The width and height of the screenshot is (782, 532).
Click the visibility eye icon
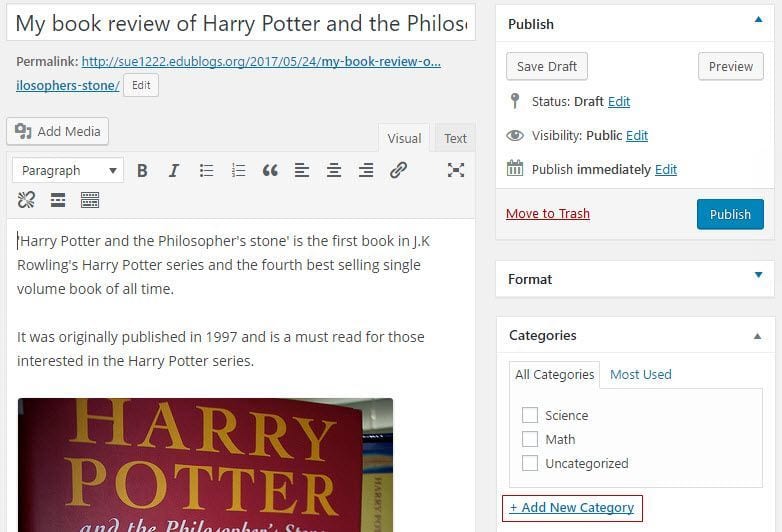point(515,135)
